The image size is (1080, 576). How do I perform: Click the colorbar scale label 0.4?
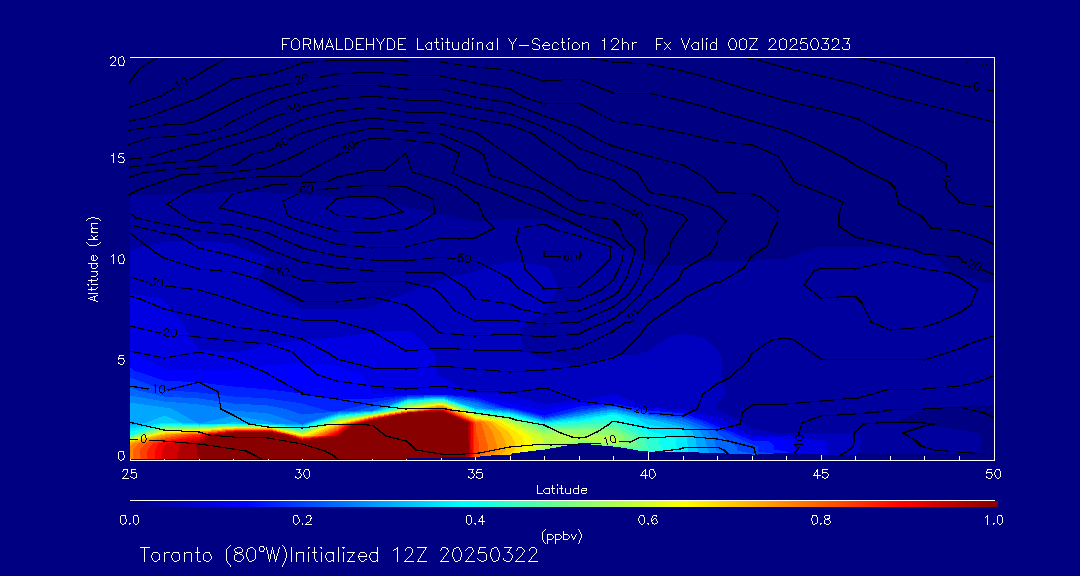click(x=475, y=520)
